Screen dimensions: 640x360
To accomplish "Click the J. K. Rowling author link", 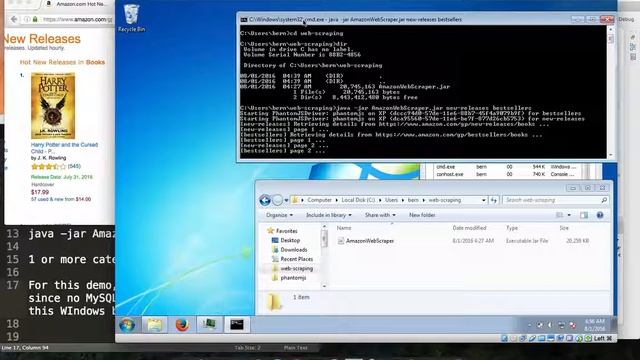I will coord(51,158).
